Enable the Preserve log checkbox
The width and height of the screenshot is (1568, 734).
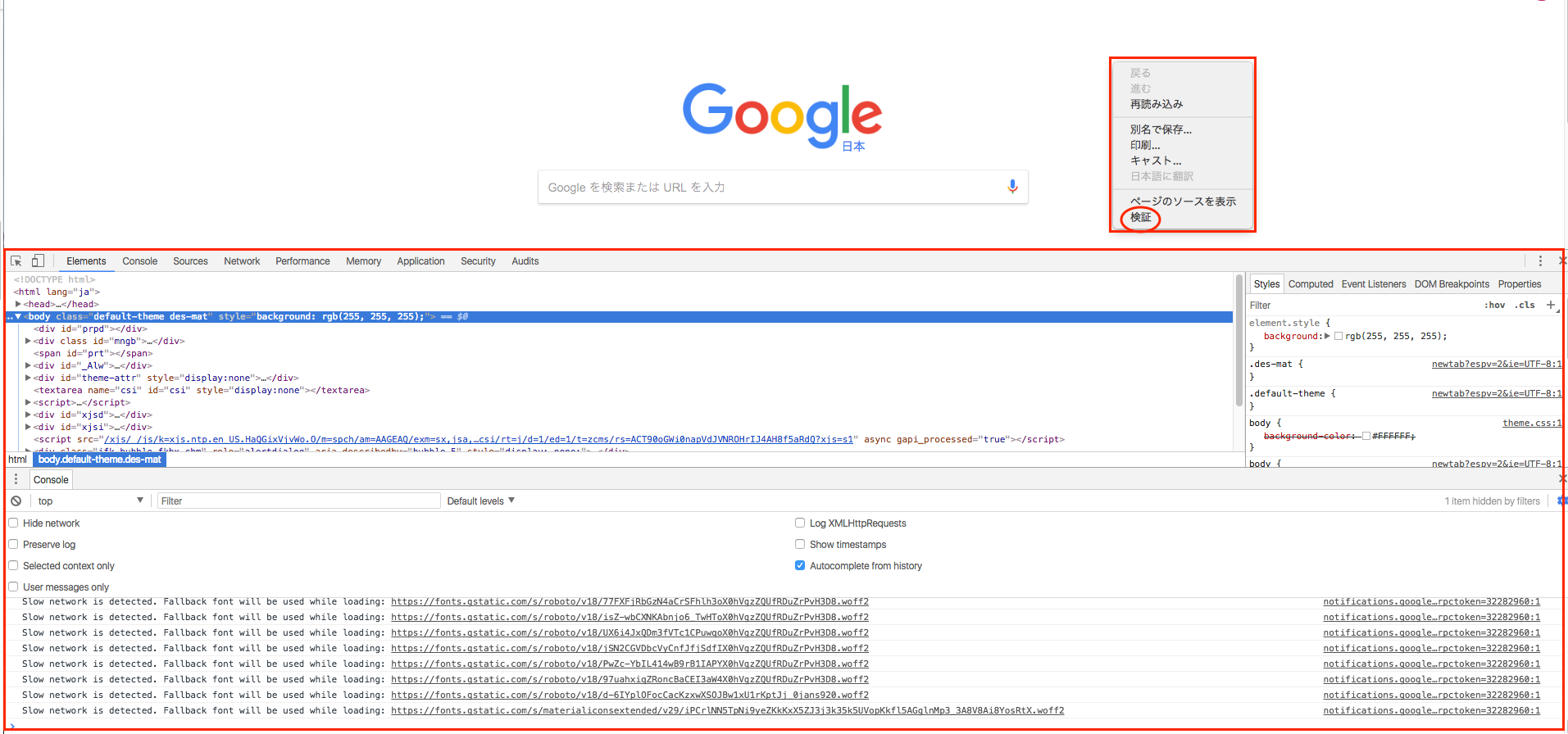(13, 544)
